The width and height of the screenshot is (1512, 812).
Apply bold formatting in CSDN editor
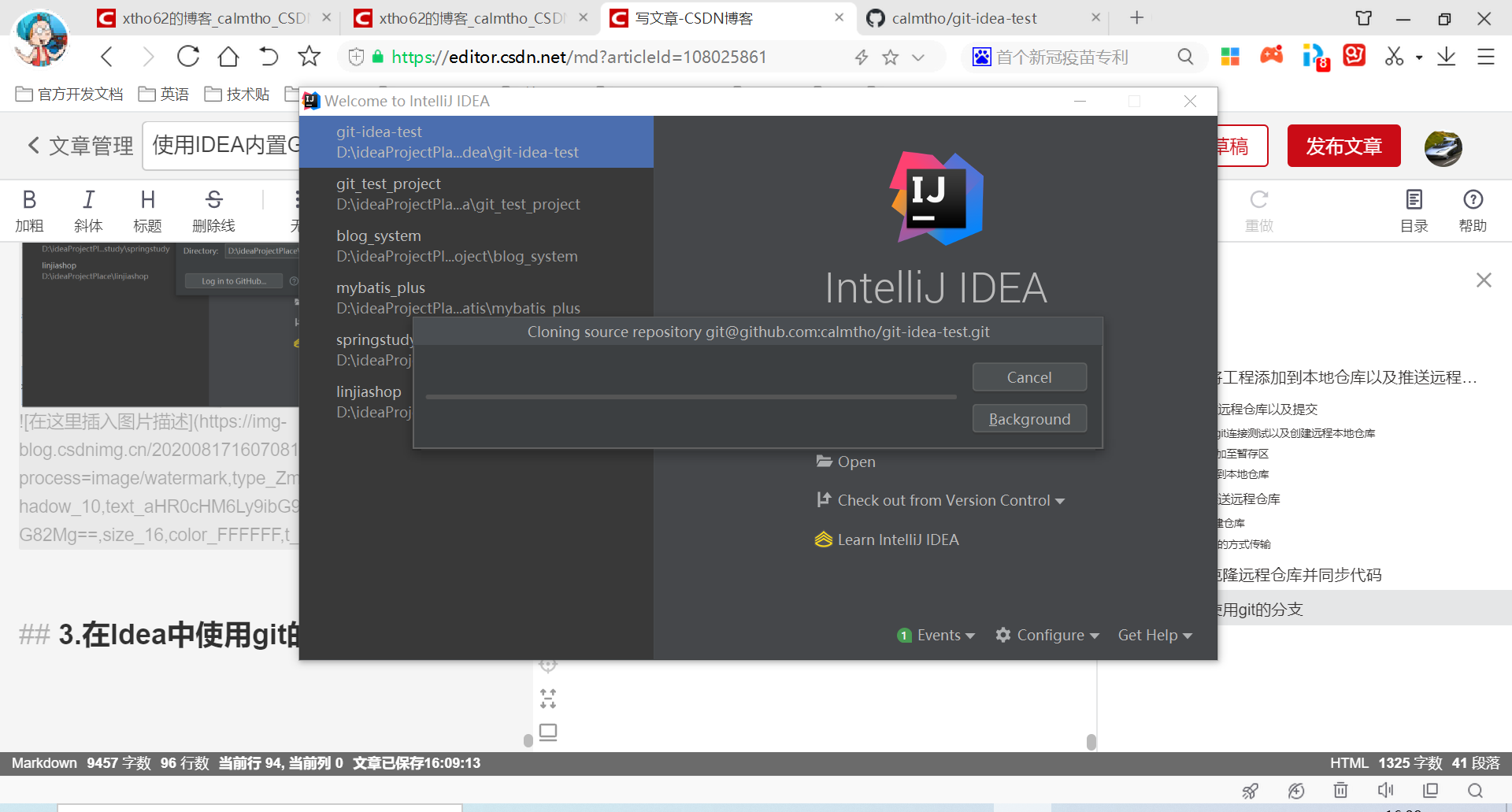[x=29, y=211]
